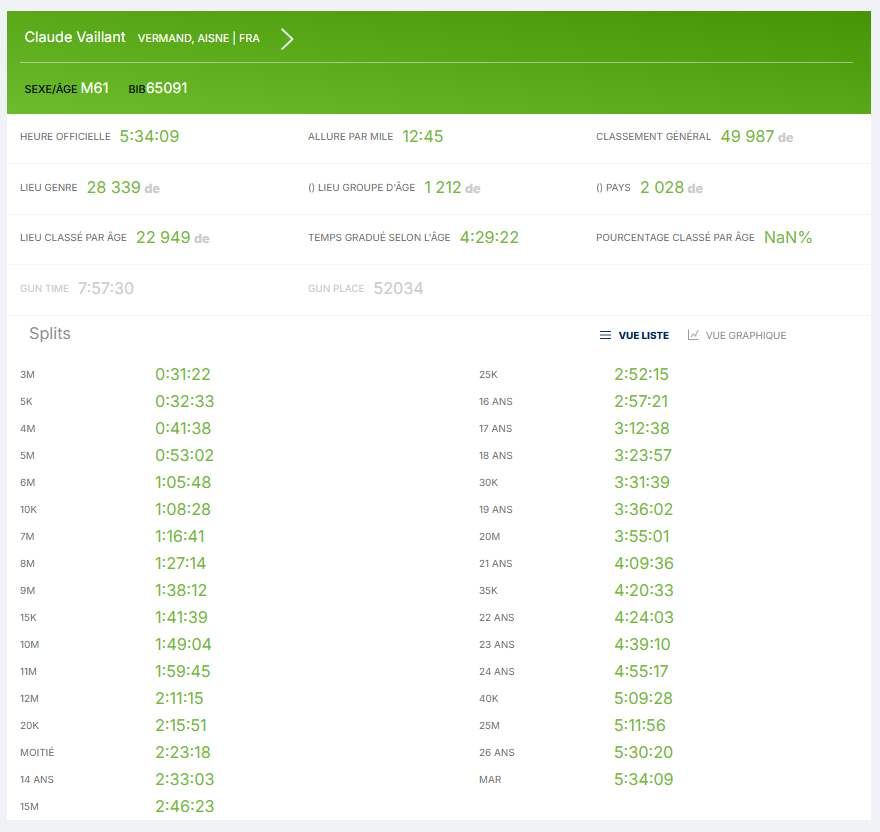Image resolution: width=880 pixels, height=832 pixels.
Task: Click the Splits section heading
Action: 50,334
